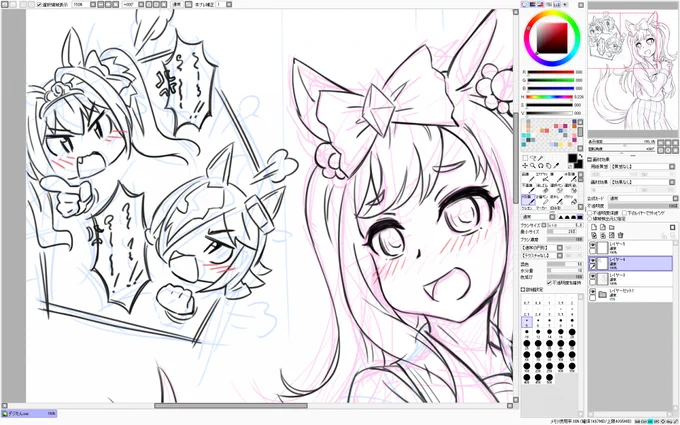
Task: Select the rectangular selection tool
Action: 525,158
